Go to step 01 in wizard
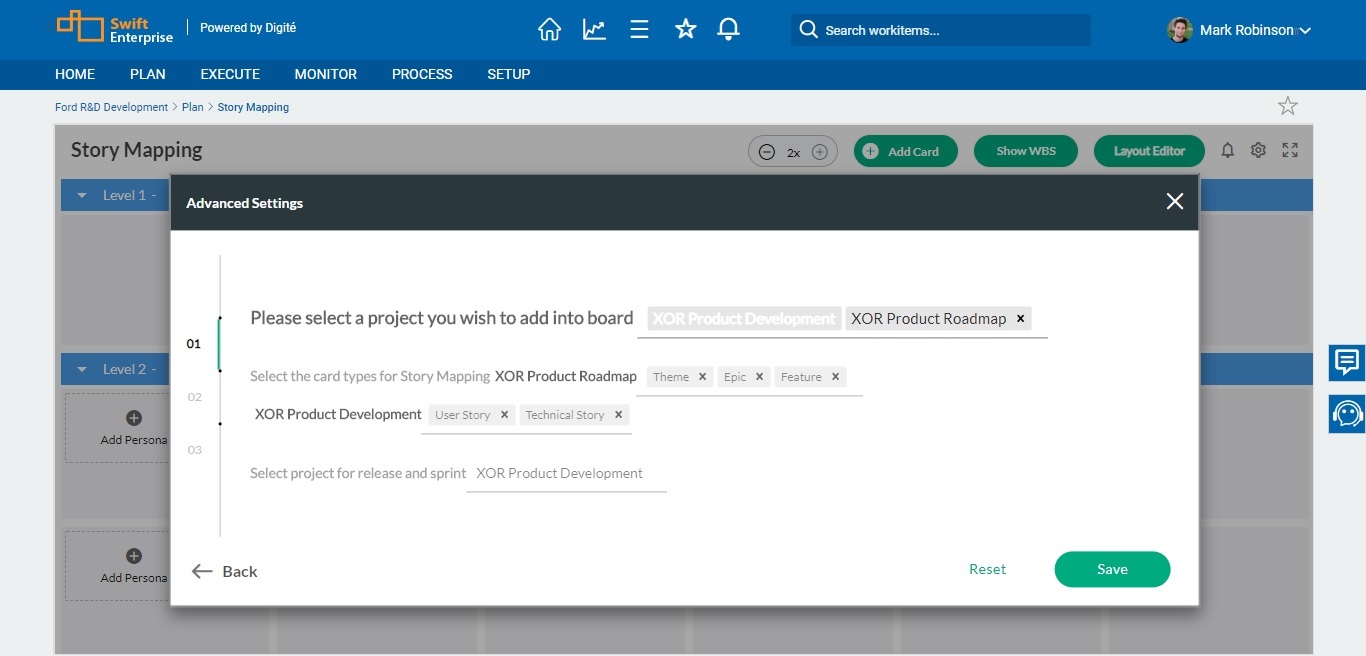 194,344
